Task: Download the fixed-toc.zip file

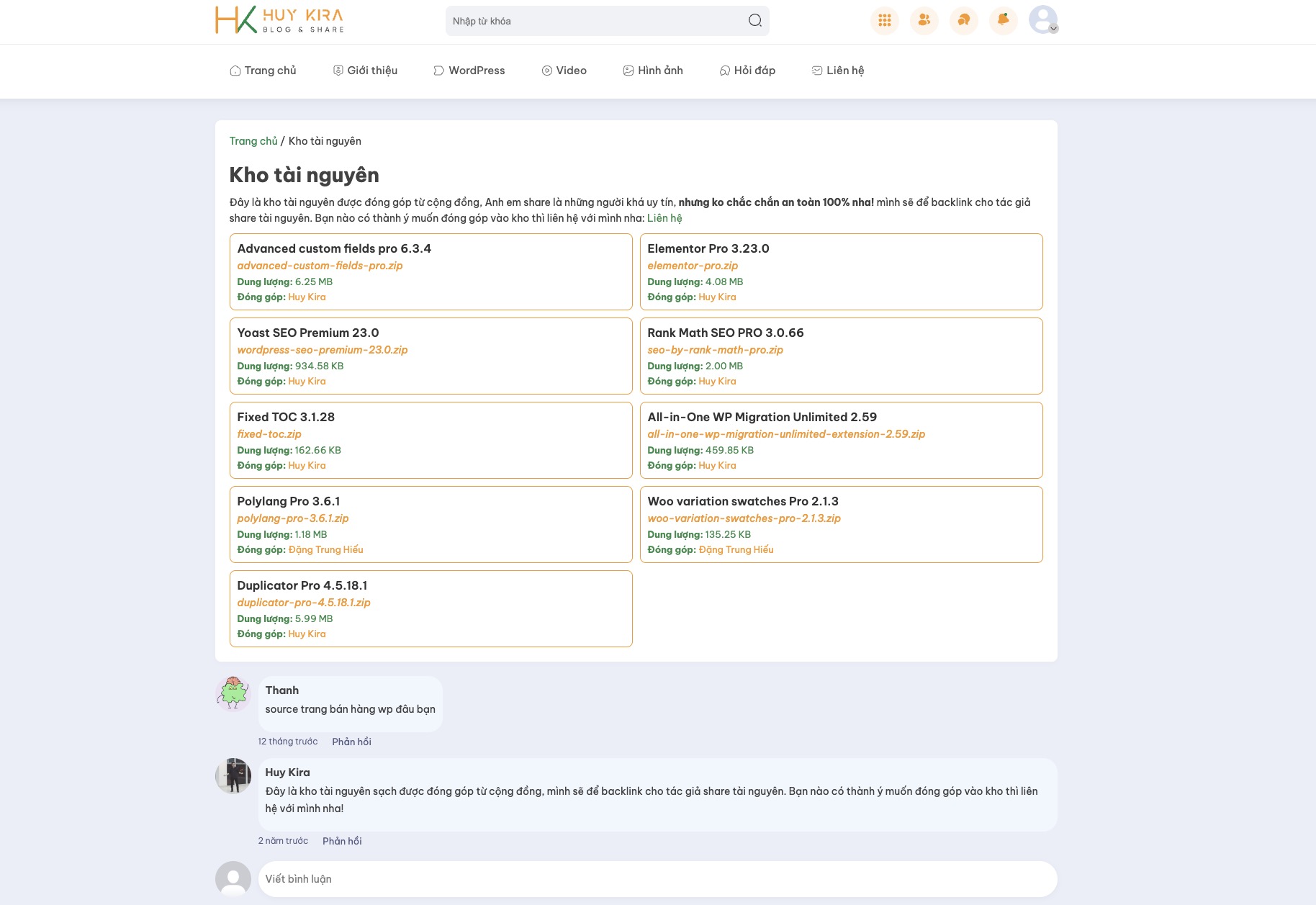Action: 269,434
